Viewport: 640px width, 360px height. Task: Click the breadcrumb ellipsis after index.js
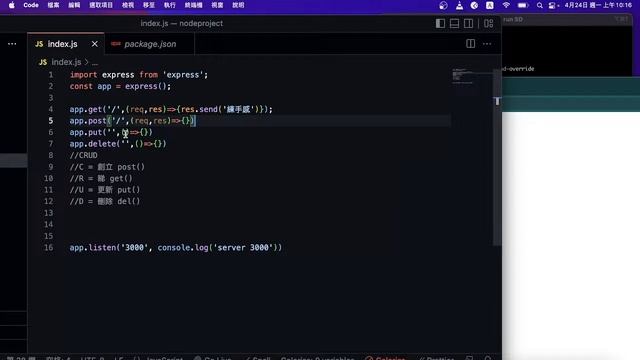[95, 62]
